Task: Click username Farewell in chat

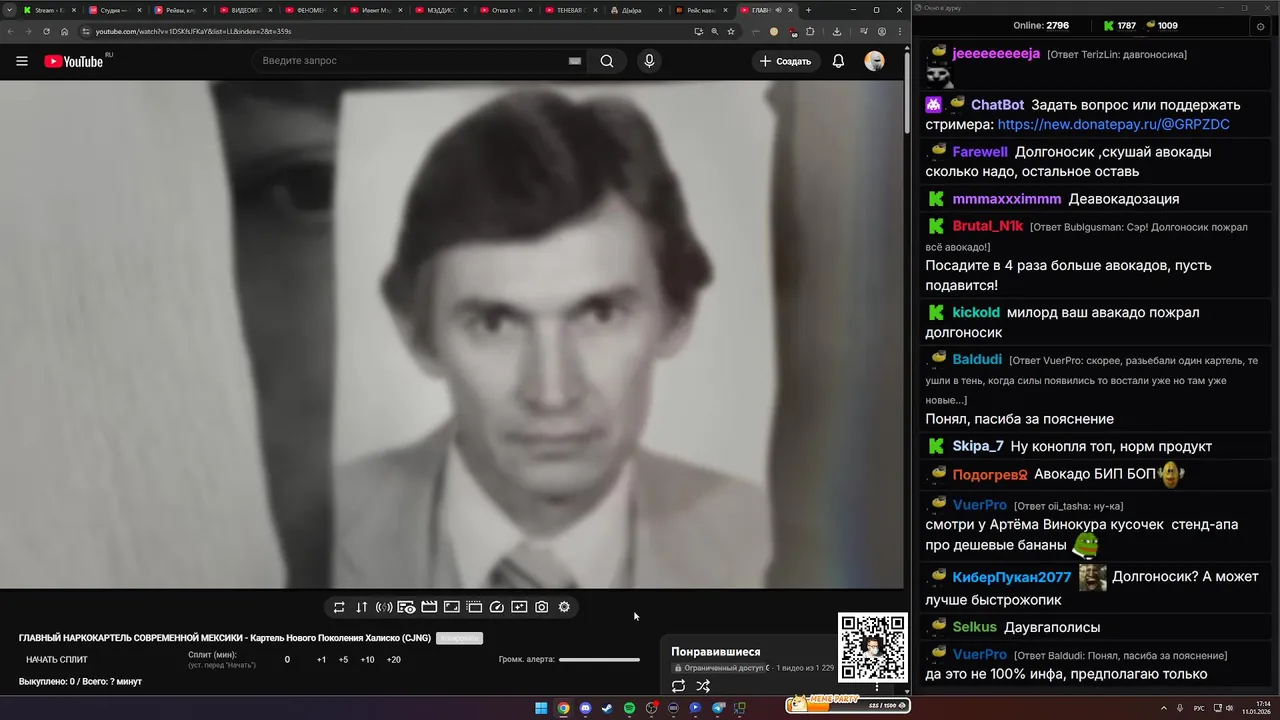Action: (x=979, y=152)
